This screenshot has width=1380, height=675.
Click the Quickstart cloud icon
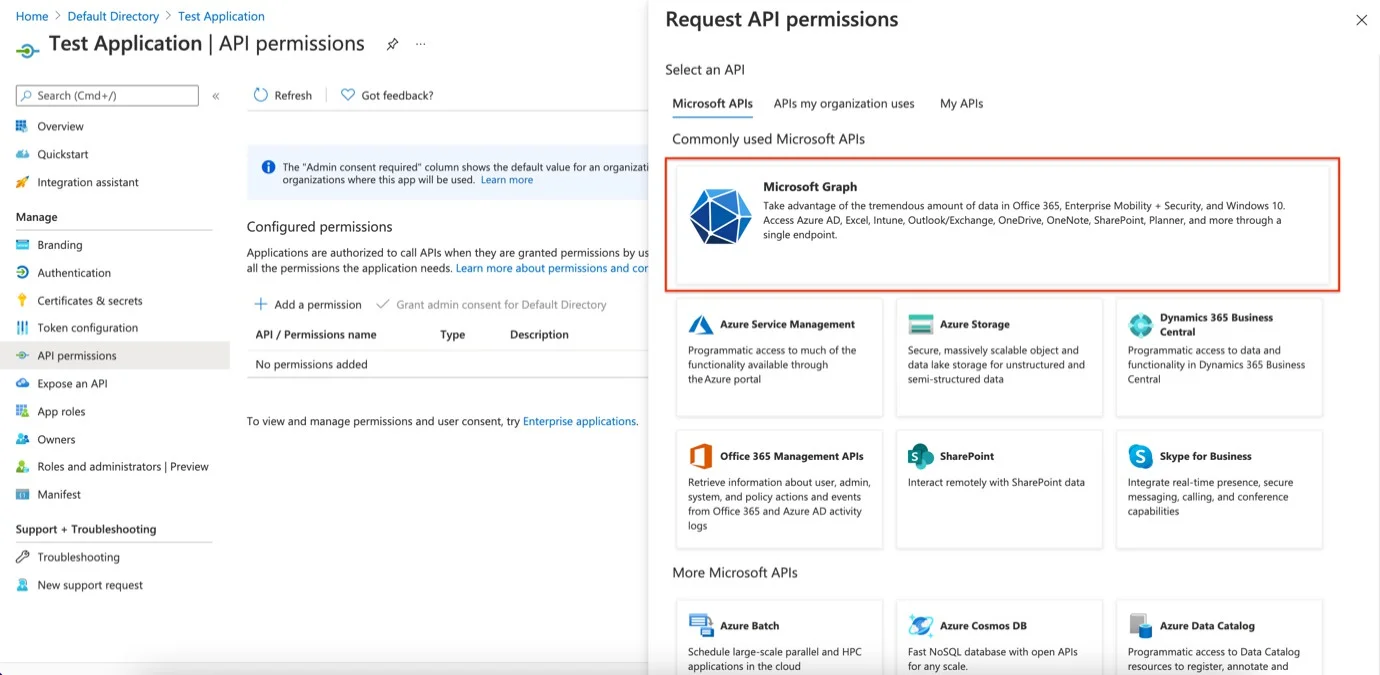point(22,154)
